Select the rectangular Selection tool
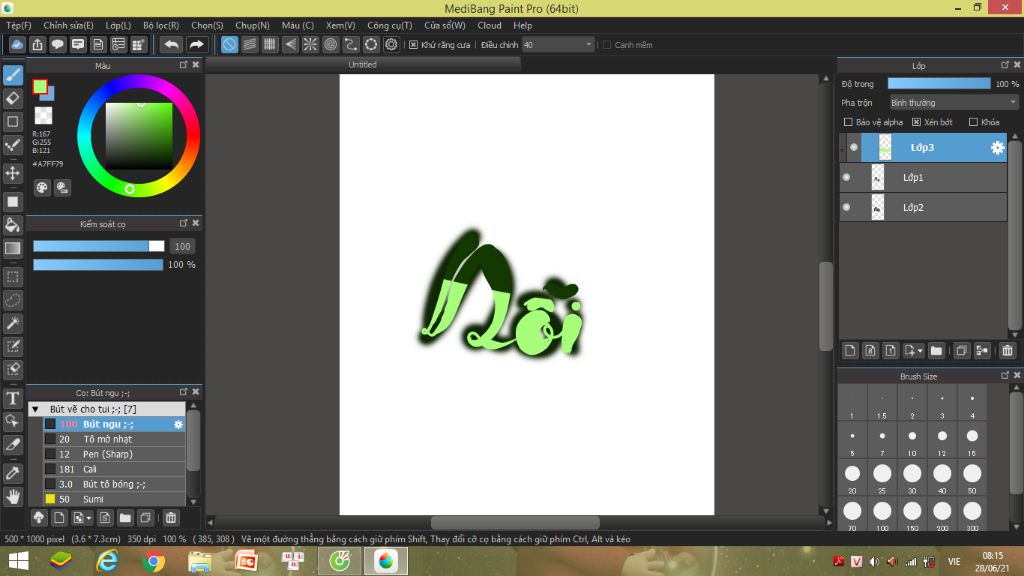 (x=12, y=277)
